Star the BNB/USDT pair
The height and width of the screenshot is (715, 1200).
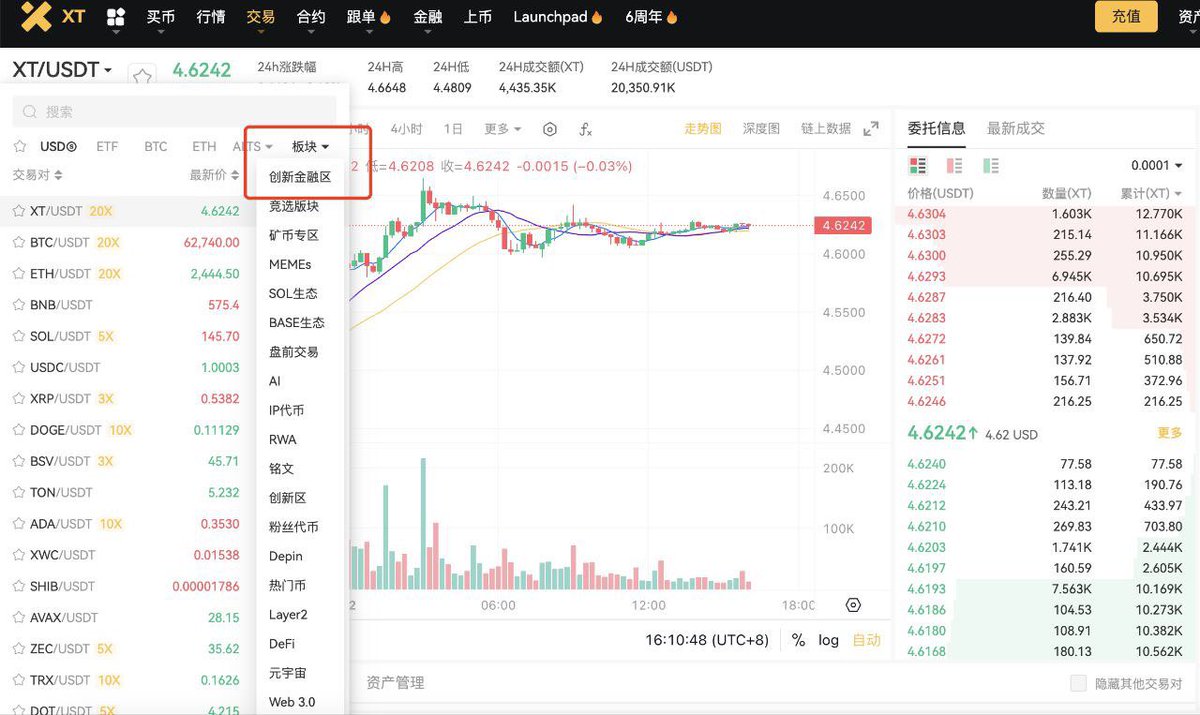click(x=18, y=304)
